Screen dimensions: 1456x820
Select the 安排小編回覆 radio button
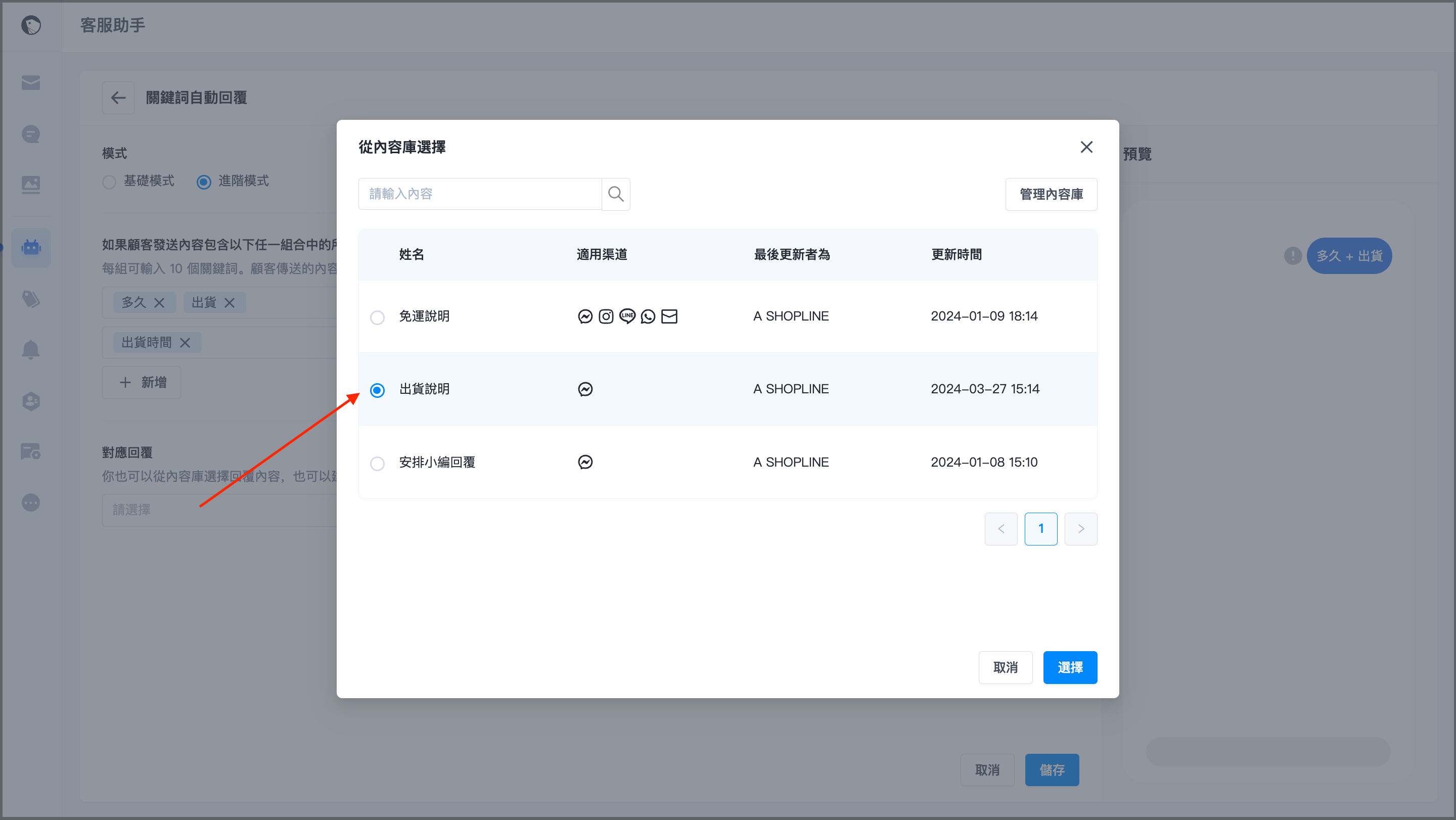click(x=377, y=464)
